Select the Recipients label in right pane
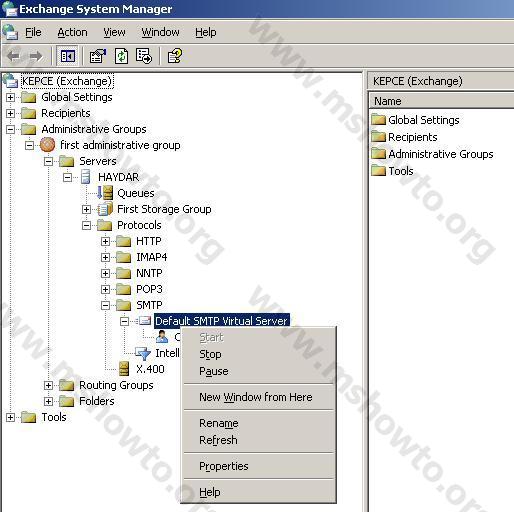The width and height of the screenshot is (514, 512). point(413,137)
